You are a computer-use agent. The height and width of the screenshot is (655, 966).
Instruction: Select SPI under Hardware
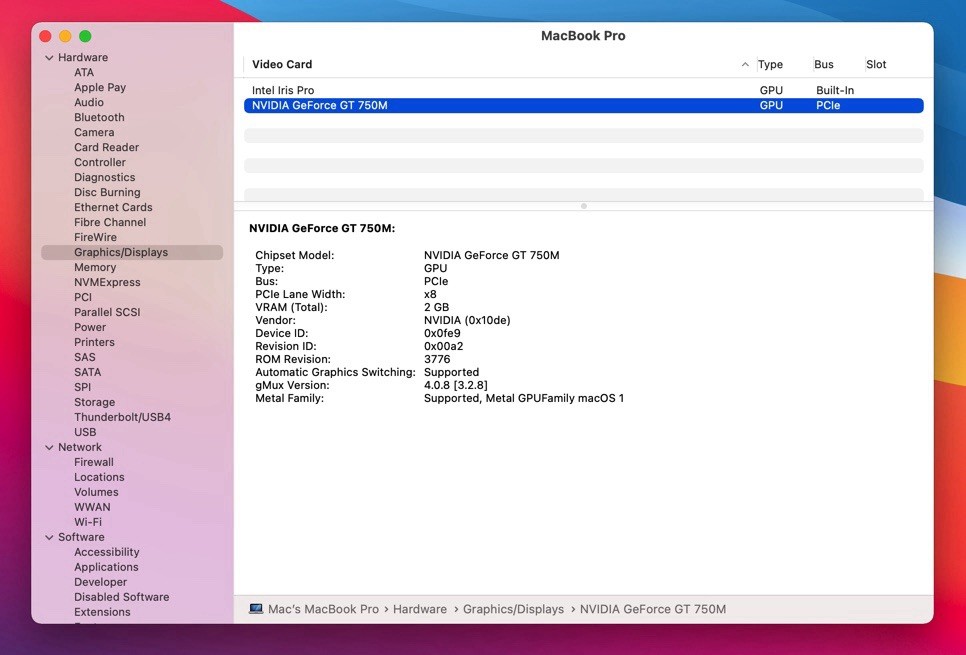82,387
